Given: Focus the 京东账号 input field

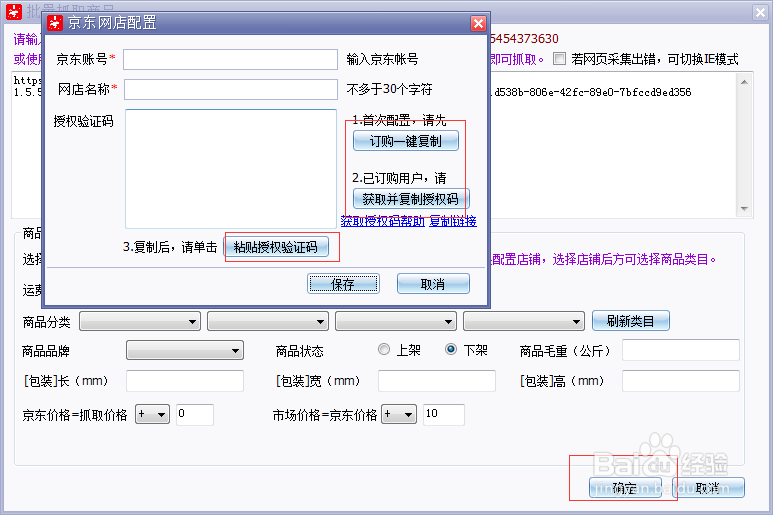Looking at the screenshot, I should click(x=230, y=60).
